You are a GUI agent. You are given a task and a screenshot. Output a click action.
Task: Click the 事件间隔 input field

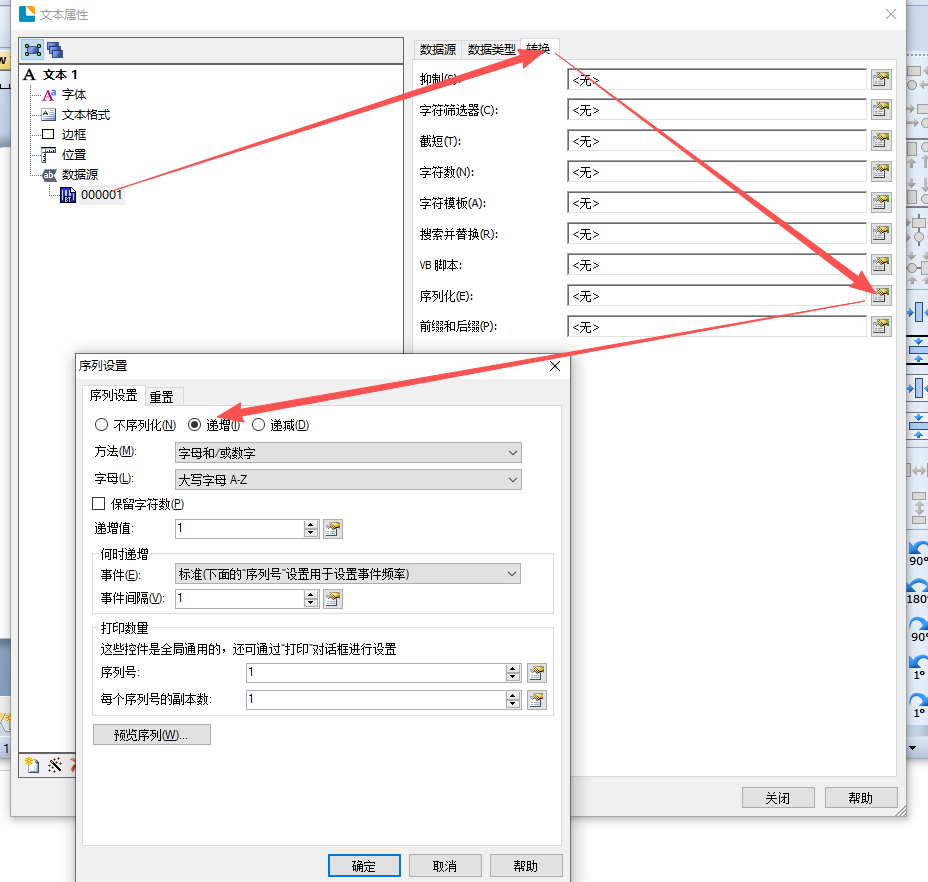tap(238, 599)
